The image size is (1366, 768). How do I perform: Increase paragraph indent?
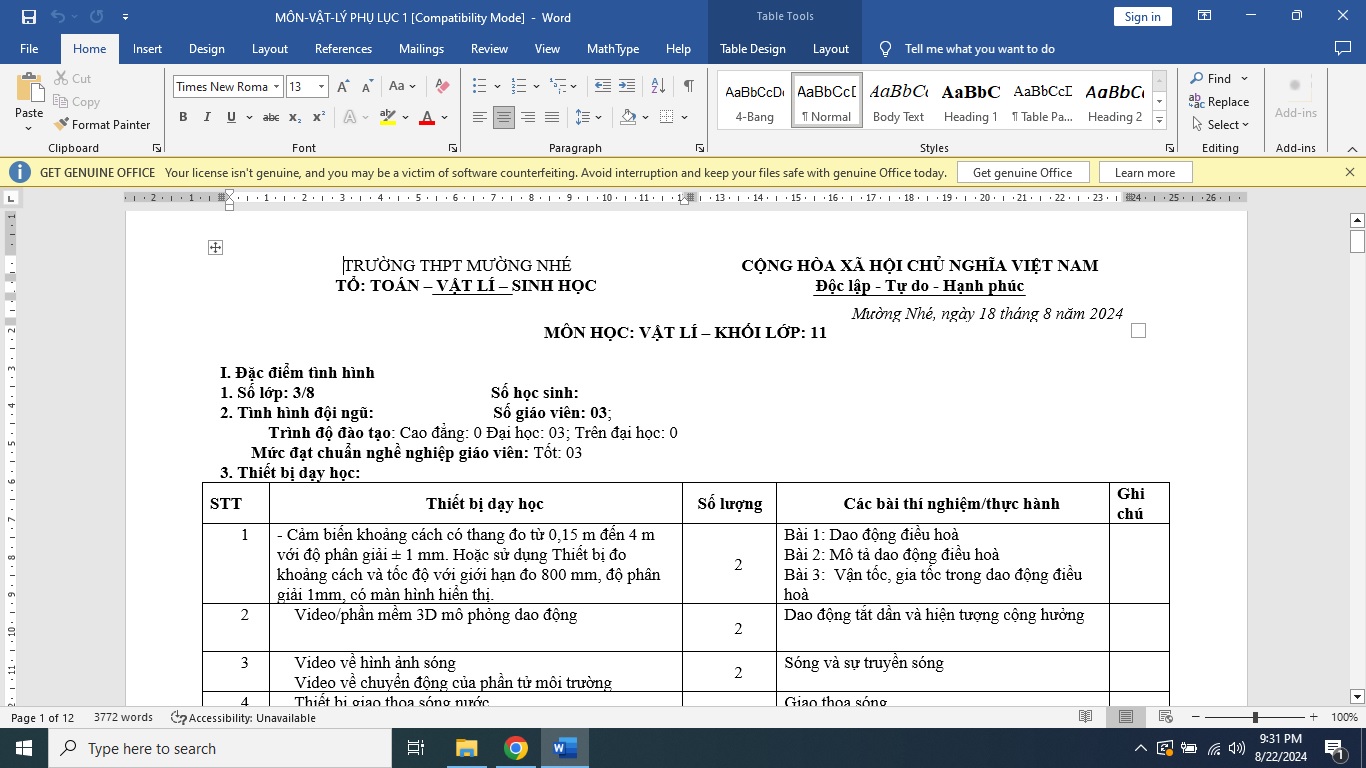[627, 87]
